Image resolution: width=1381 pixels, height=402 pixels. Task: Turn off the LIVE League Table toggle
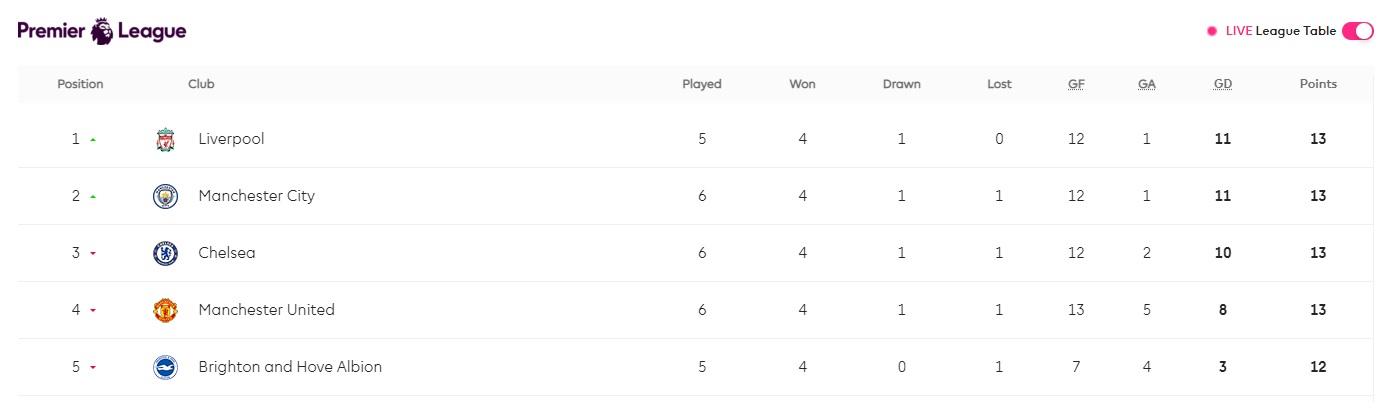[x=1357, y=31]
